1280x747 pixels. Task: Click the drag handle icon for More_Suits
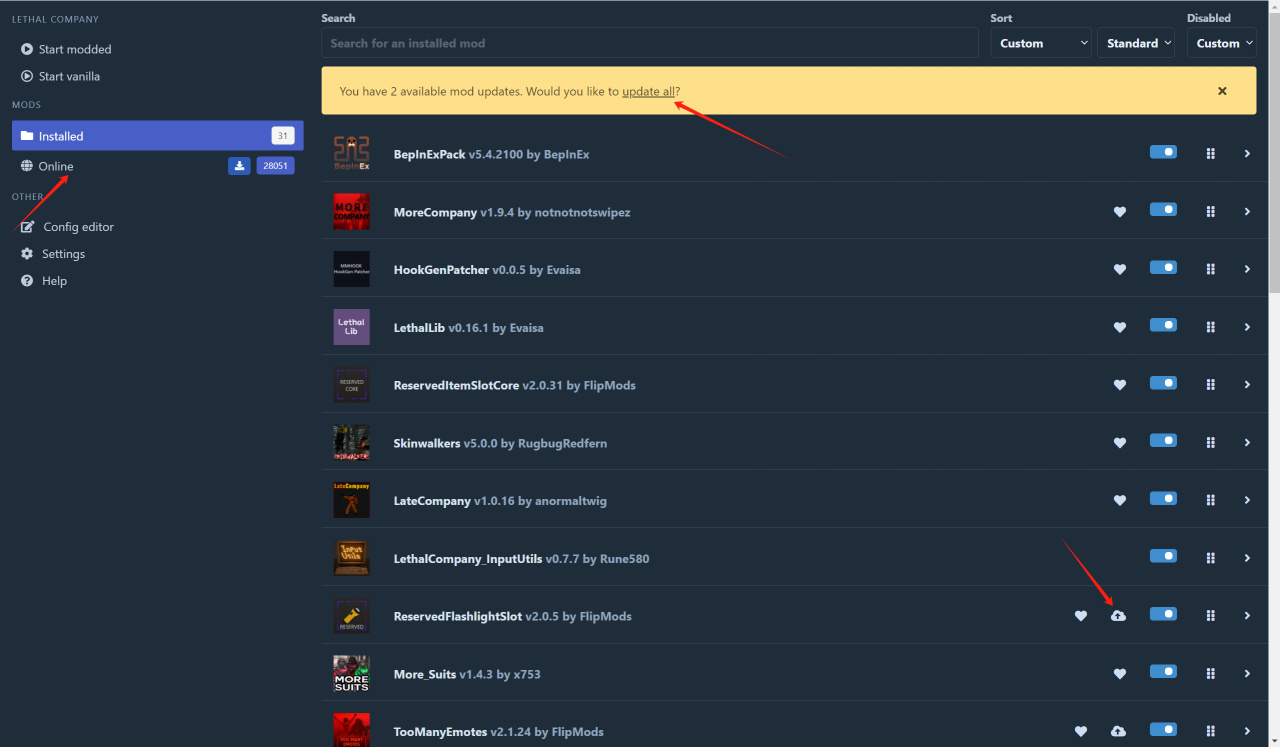coord(1210,674)
